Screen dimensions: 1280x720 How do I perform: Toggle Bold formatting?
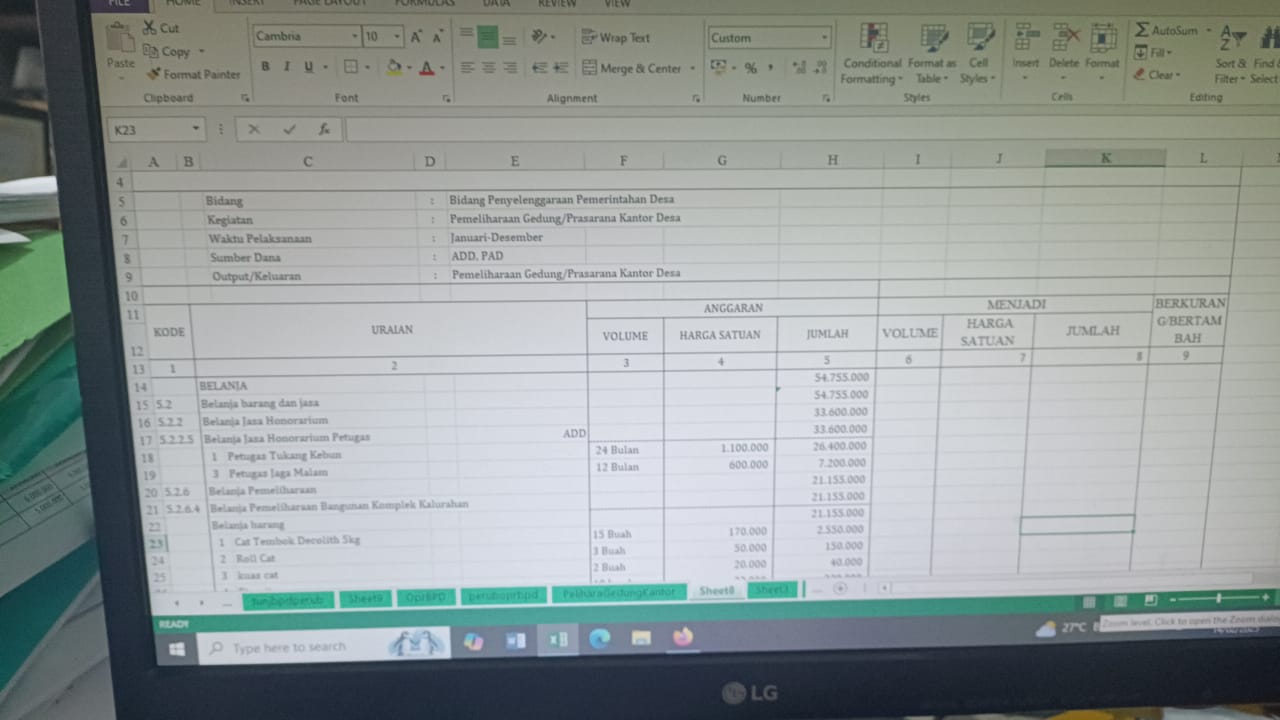(x=265, y=67)
